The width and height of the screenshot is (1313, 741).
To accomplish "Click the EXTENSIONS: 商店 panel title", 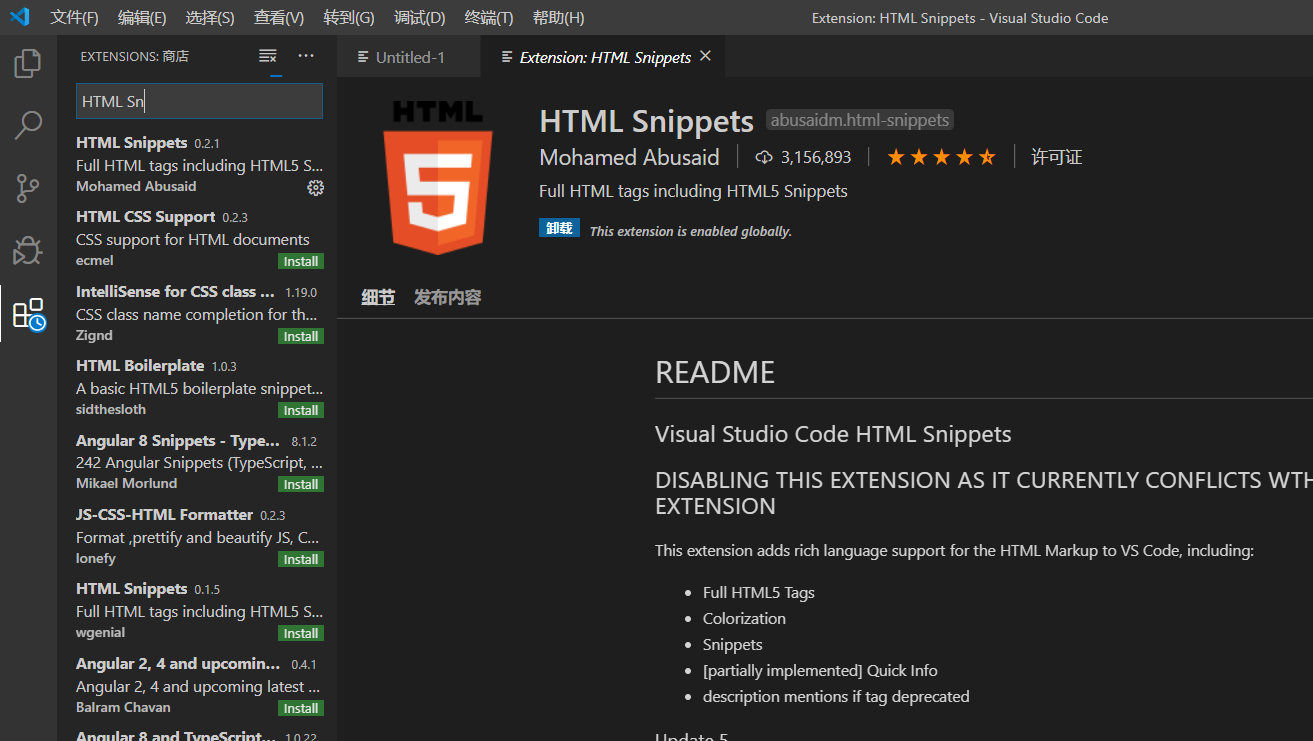I will pos(135,56).
